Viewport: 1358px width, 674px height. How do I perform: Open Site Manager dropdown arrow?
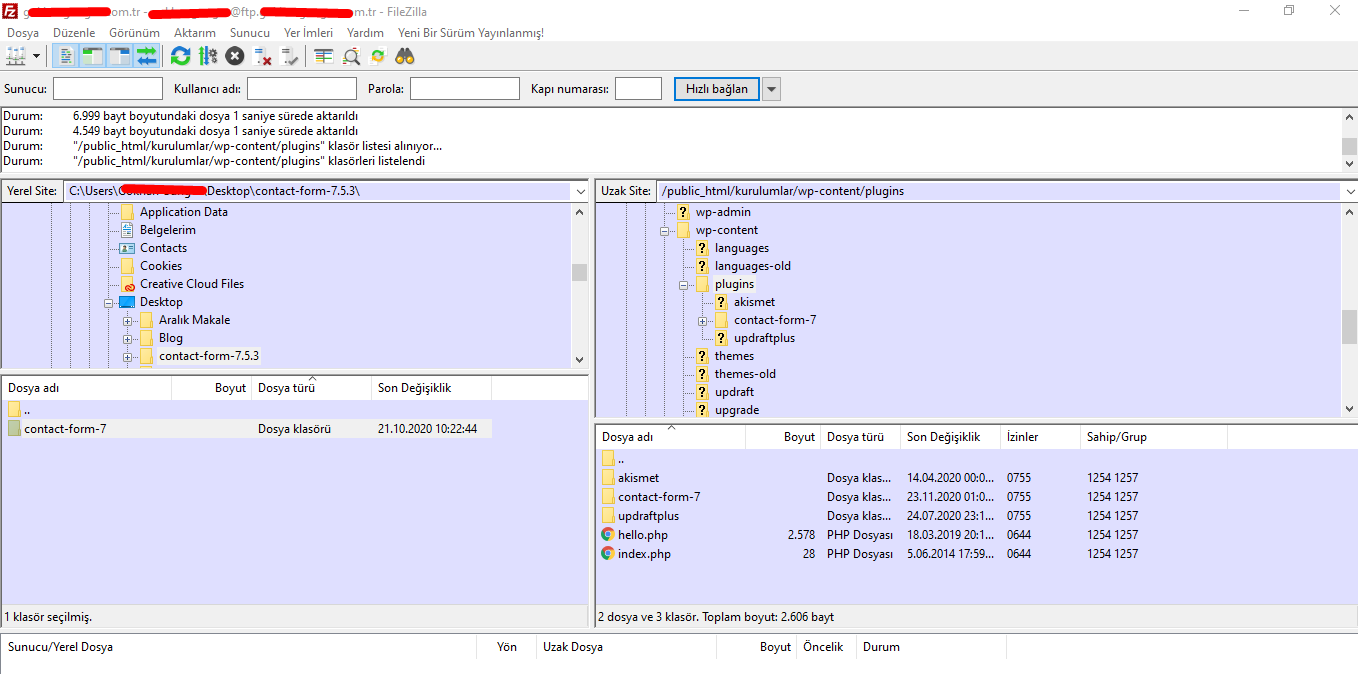click(x=37, y=56)
